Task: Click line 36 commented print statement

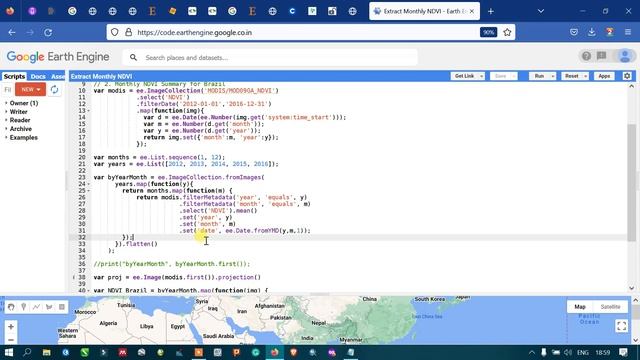Action: tap(172, 264)
